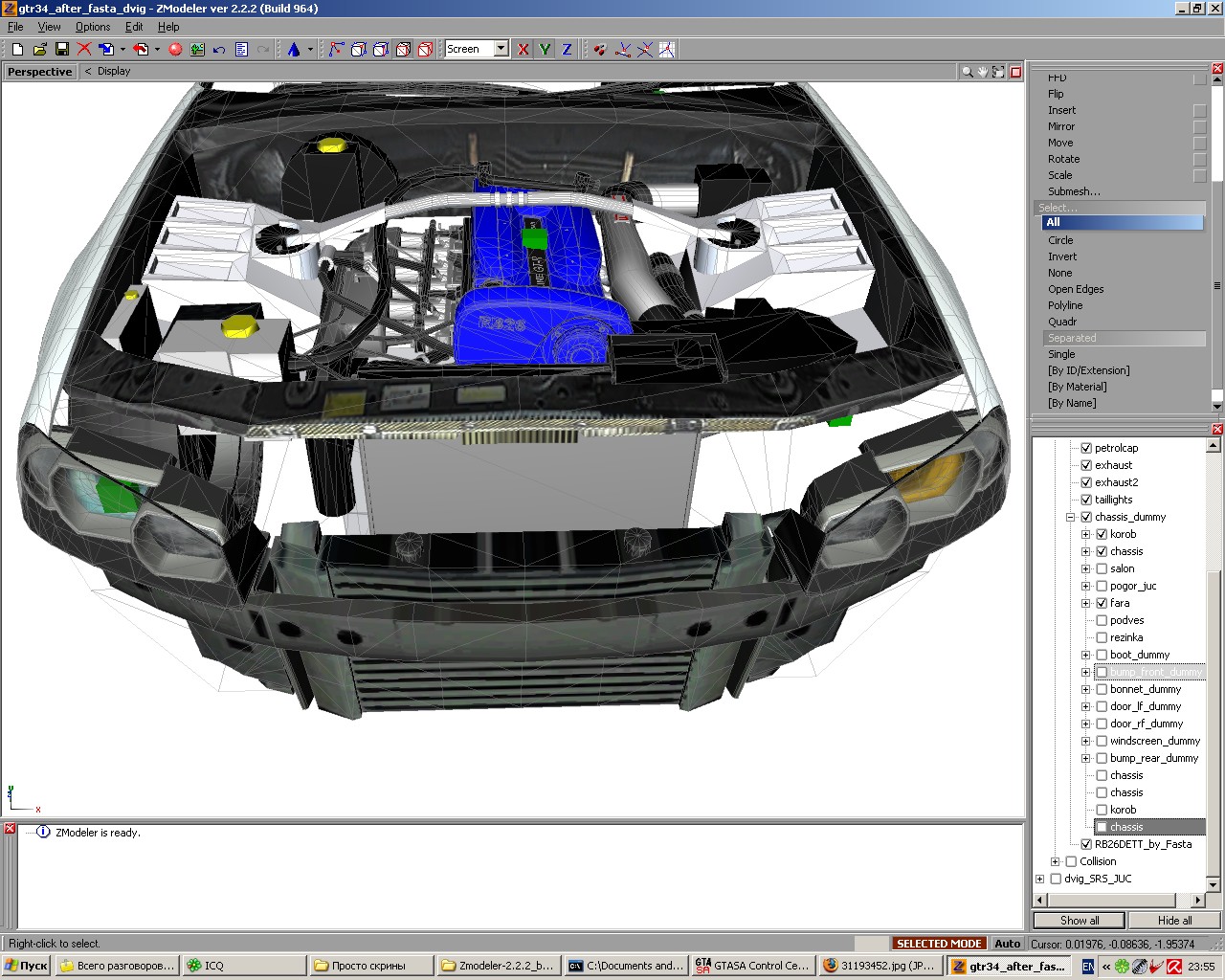1225x980 pixels.
Task: Click the Save floppy disk icon
Action: pos(62,49)
